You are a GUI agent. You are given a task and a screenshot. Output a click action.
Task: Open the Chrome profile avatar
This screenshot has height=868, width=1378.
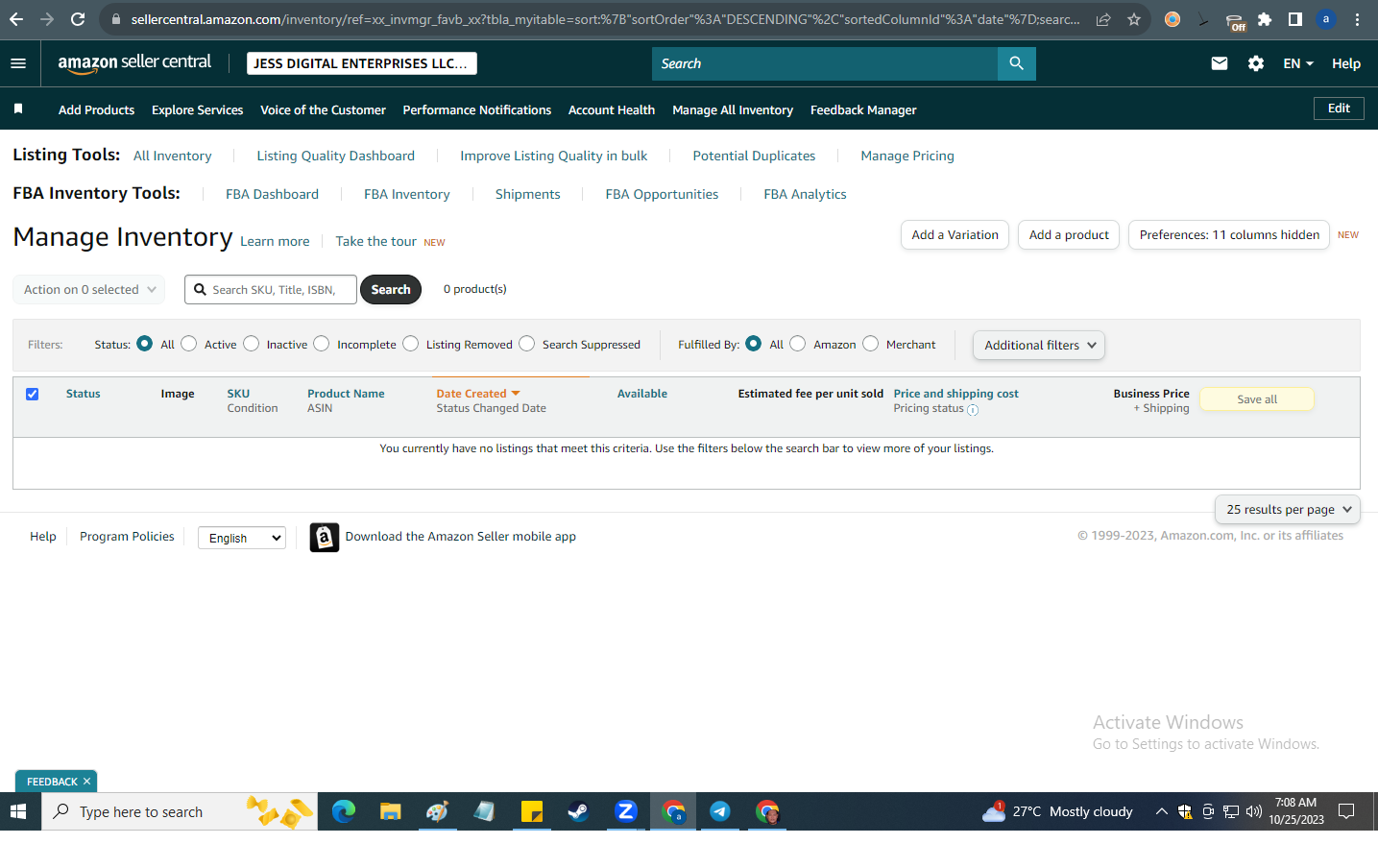pos(1326,19)
